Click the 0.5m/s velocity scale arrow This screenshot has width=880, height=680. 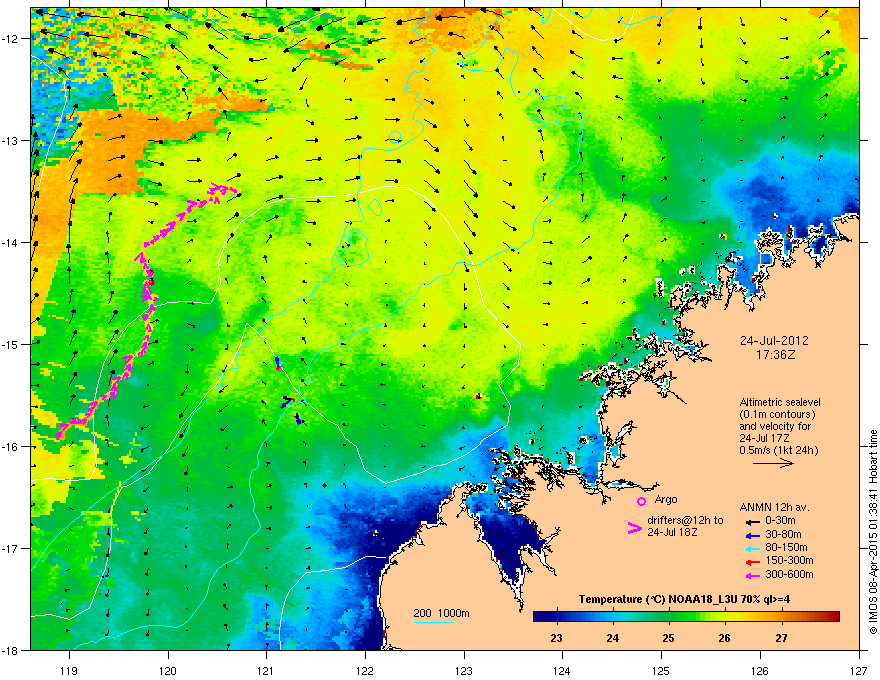[773, 463]
